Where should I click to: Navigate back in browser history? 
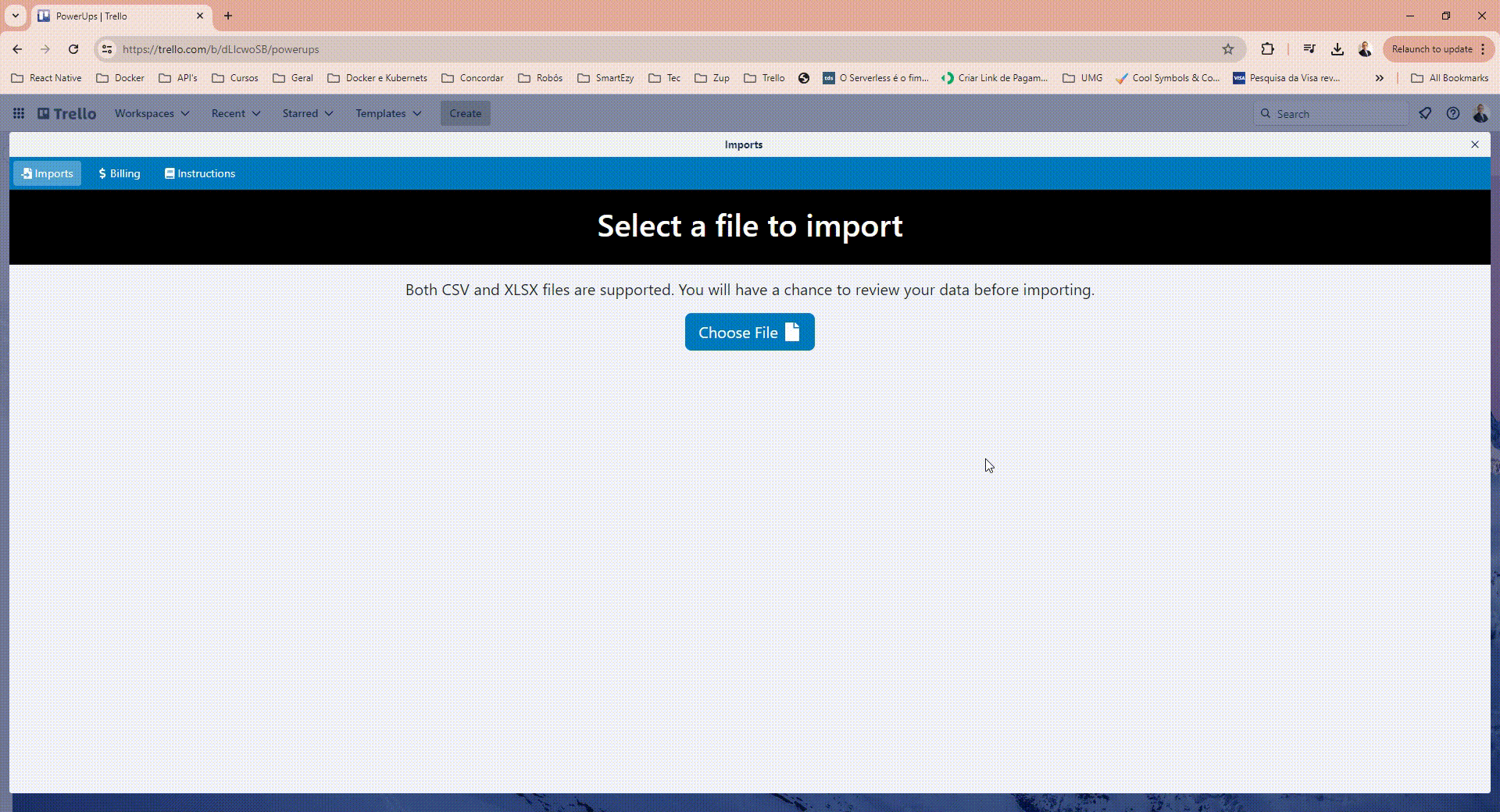(x=17, y=48)
